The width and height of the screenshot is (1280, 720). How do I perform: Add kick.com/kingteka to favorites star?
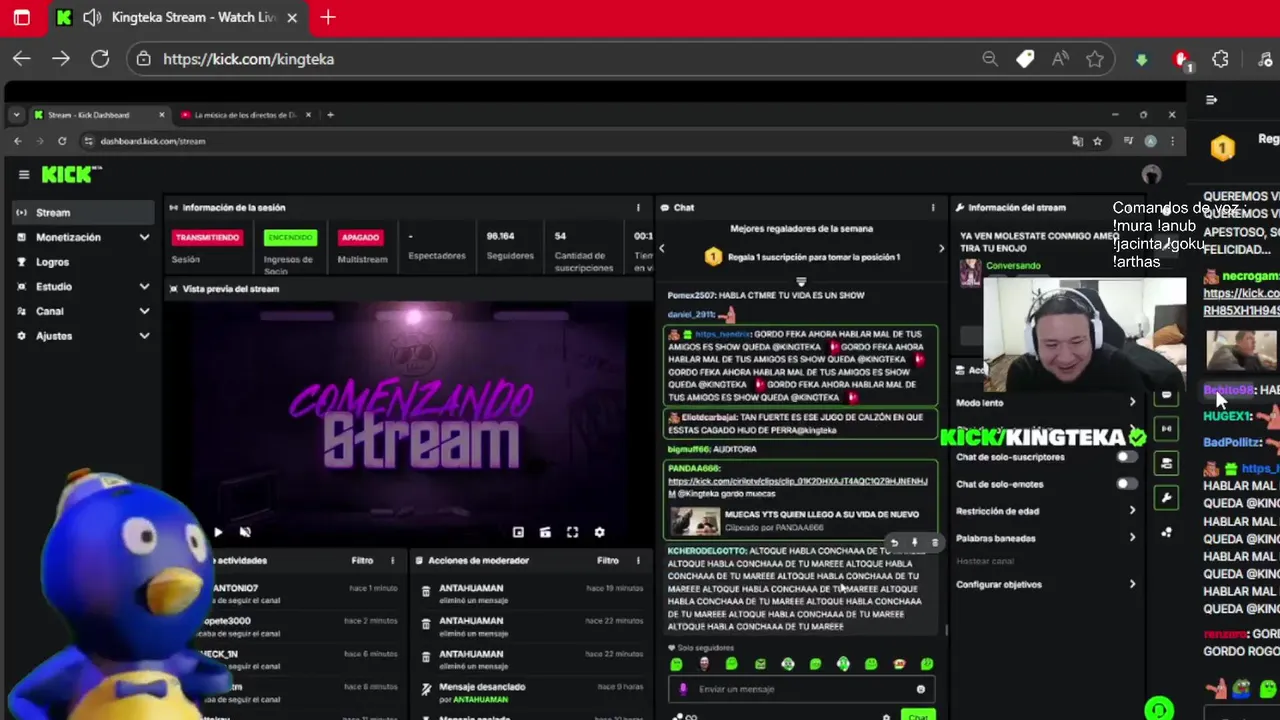(x=1095, y=59)
